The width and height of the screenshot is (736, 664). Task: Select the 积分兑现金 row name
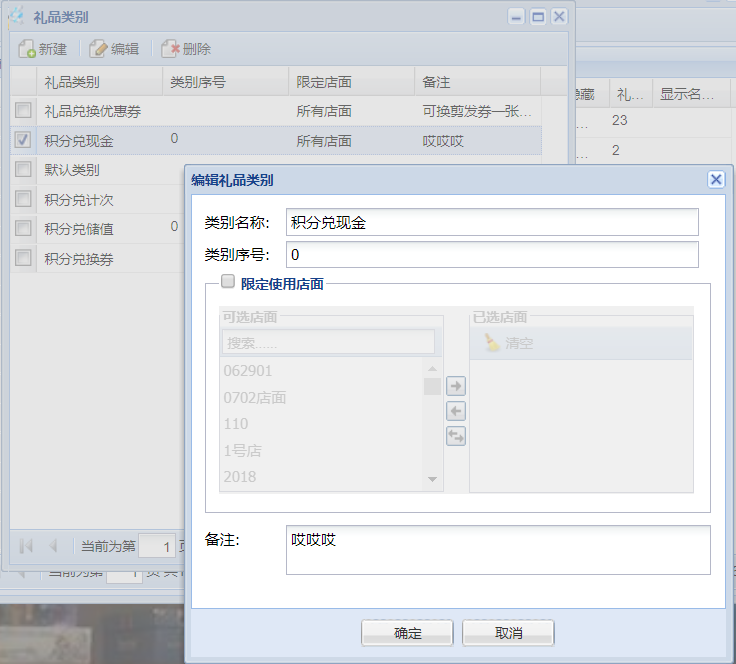point(79,141)
